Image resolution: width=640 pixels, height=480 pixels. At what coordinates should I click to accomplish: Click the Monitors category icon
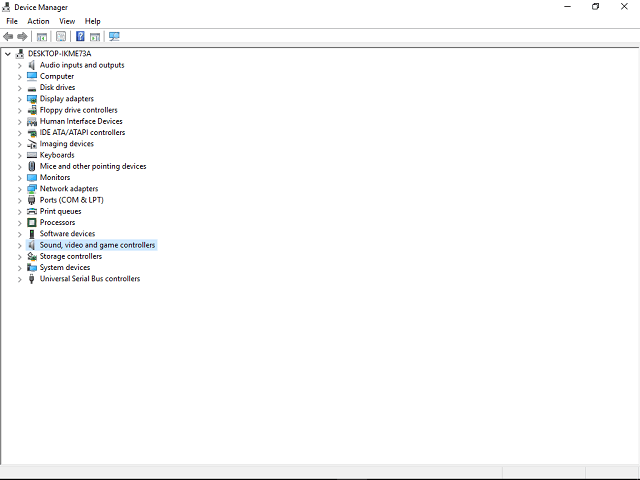tap(32, 178)
